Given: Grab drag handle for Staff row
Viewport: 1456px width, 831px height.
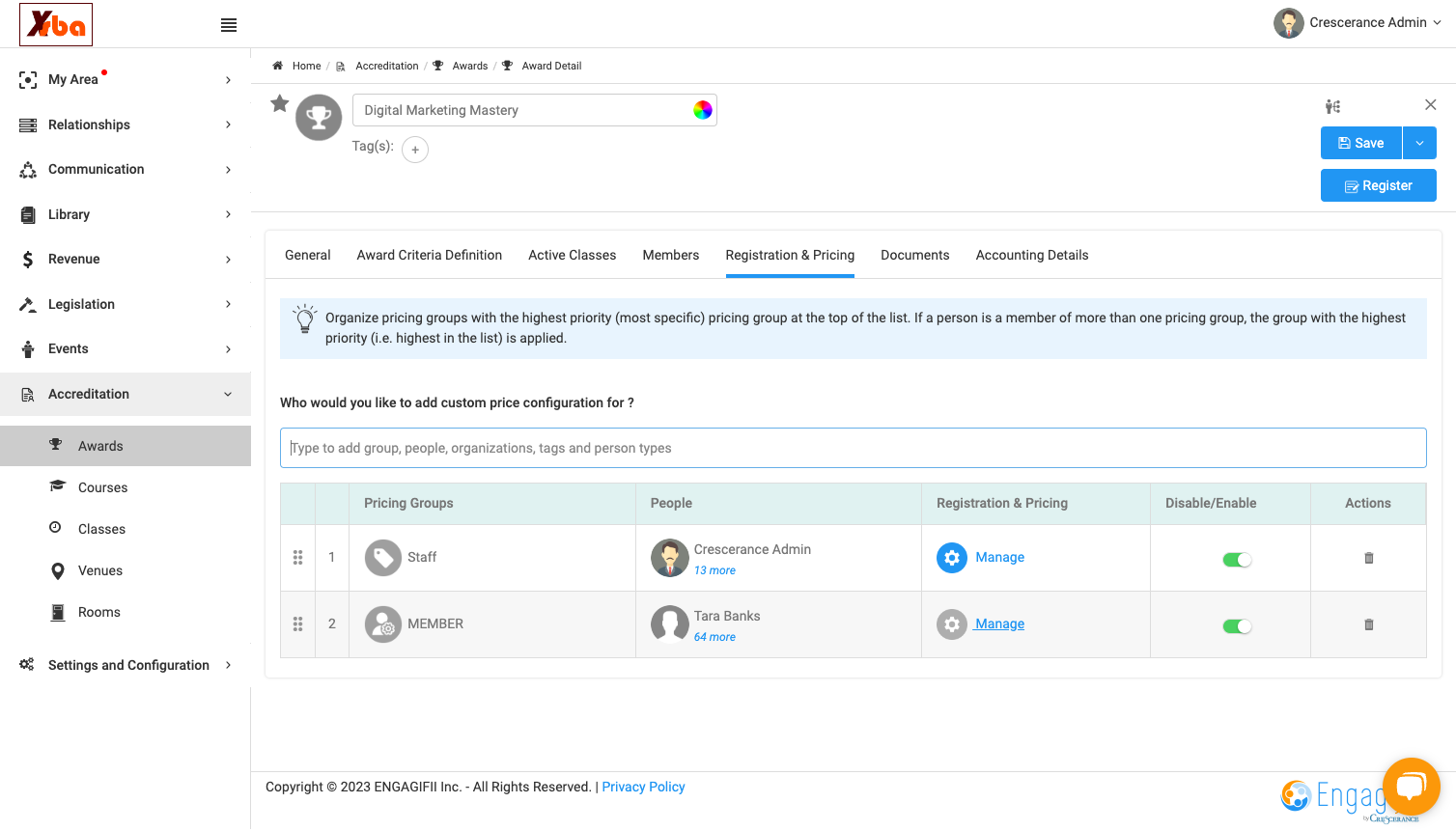Looking at the screenshot, I should 297,558.
